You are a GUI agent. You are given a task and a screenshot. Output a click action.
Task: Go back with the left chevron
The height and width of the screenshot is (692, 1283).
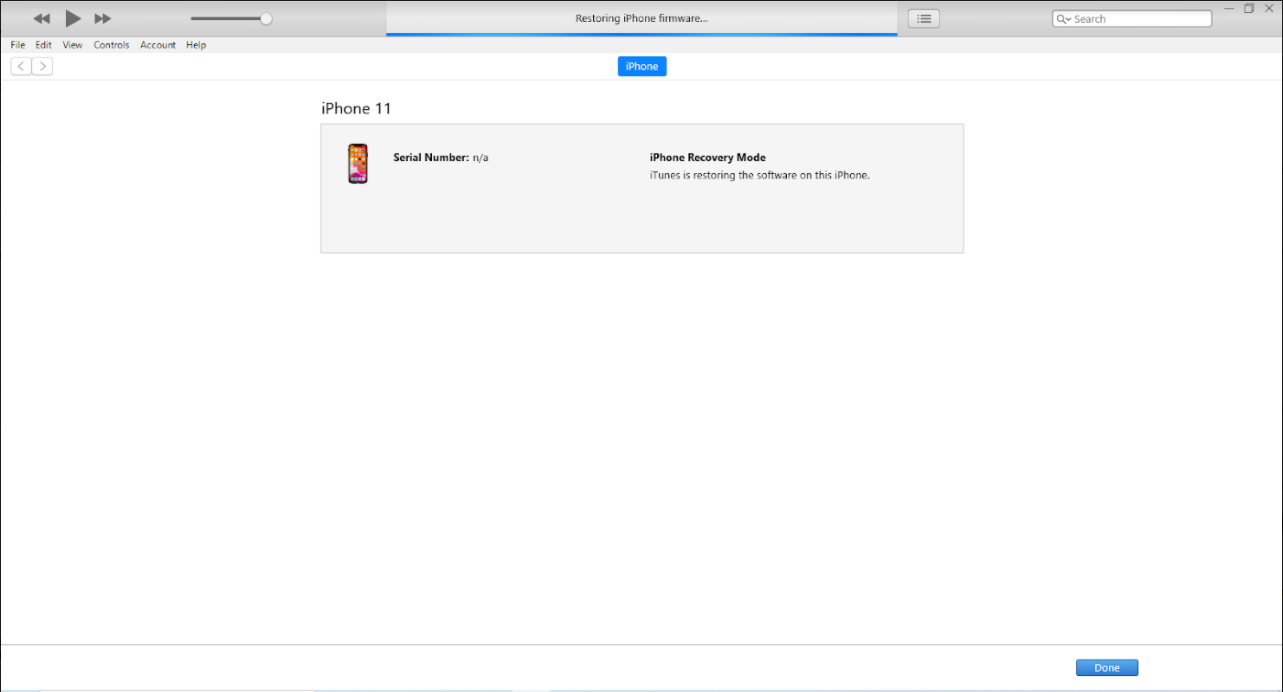point(21,66)
